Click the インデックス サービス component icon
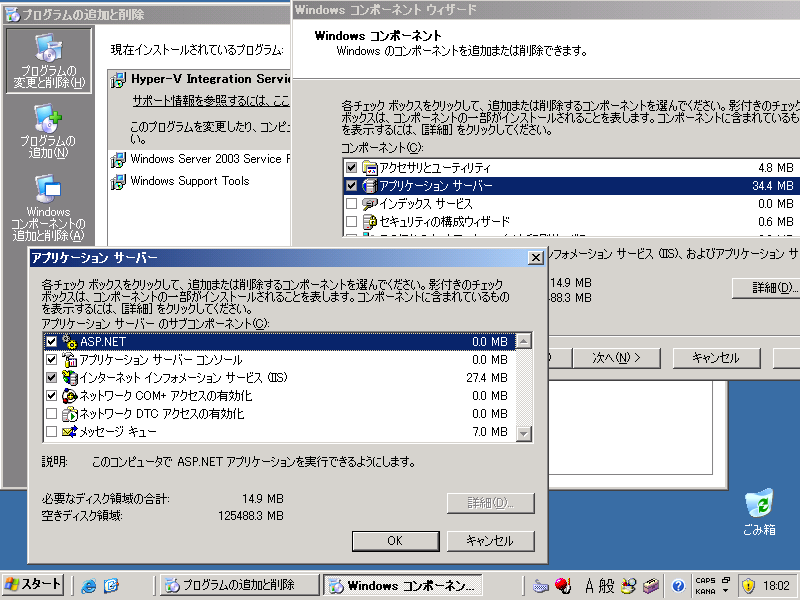Screen dimensions: 800x600 pyautogui.click(x=369, y=204)
